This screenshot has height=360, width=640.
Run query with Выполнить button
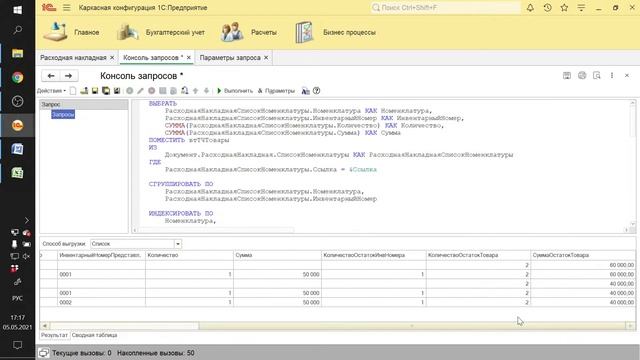click(x=235, y=91)
